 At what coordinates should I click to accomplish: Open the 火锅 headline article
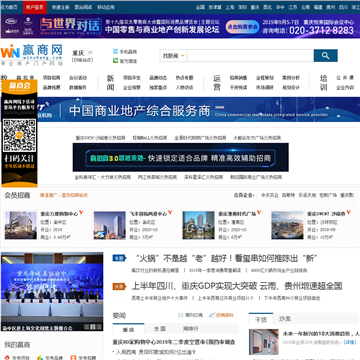pyautogui.click(x=227, y=258)
